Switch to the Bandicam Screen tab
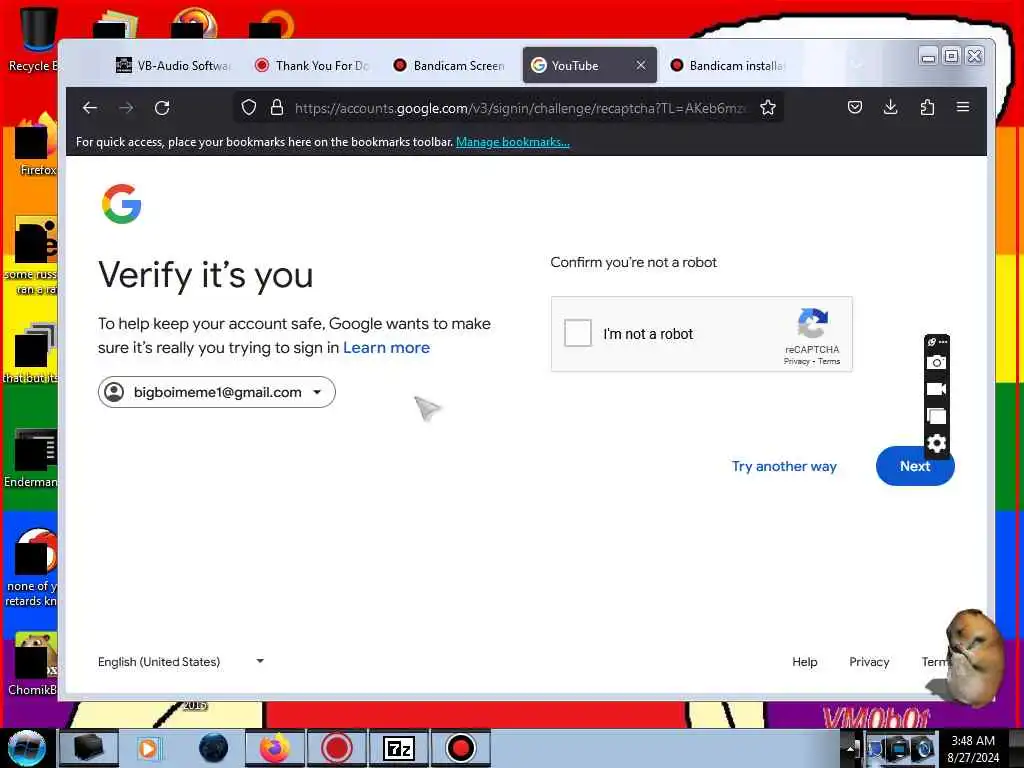Image resolution: width=1024 pixels, height=768 pixels. pyautogui.click(x=451, y=65)
